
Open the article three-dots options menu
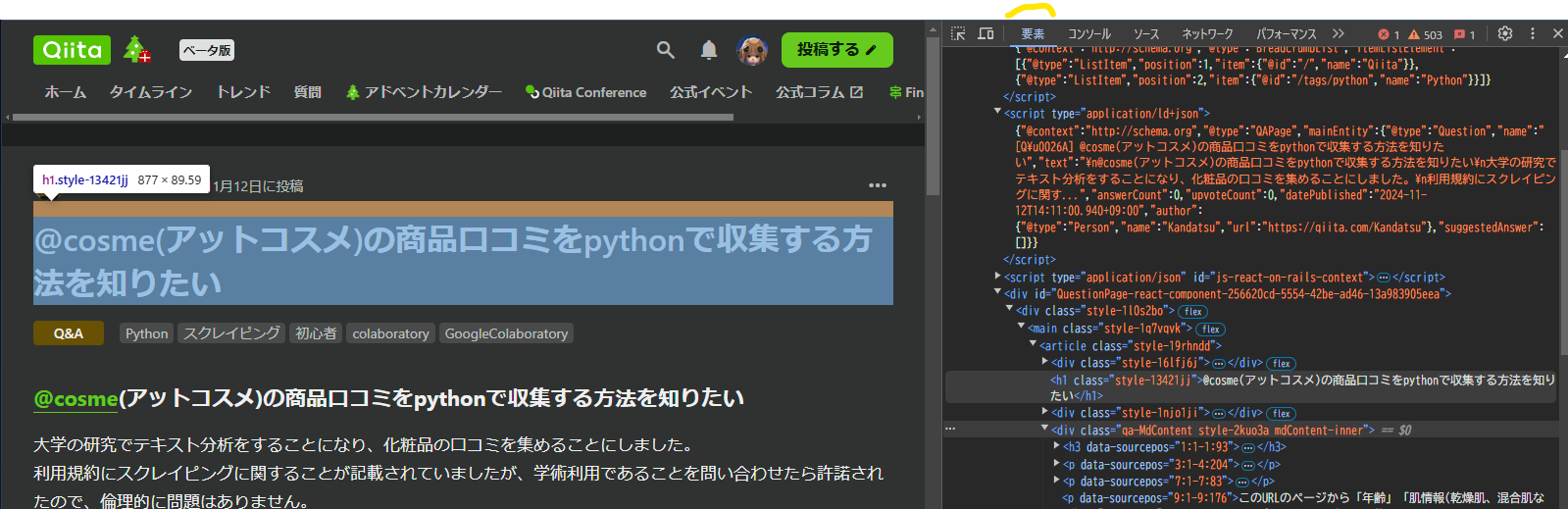[878, 185]
